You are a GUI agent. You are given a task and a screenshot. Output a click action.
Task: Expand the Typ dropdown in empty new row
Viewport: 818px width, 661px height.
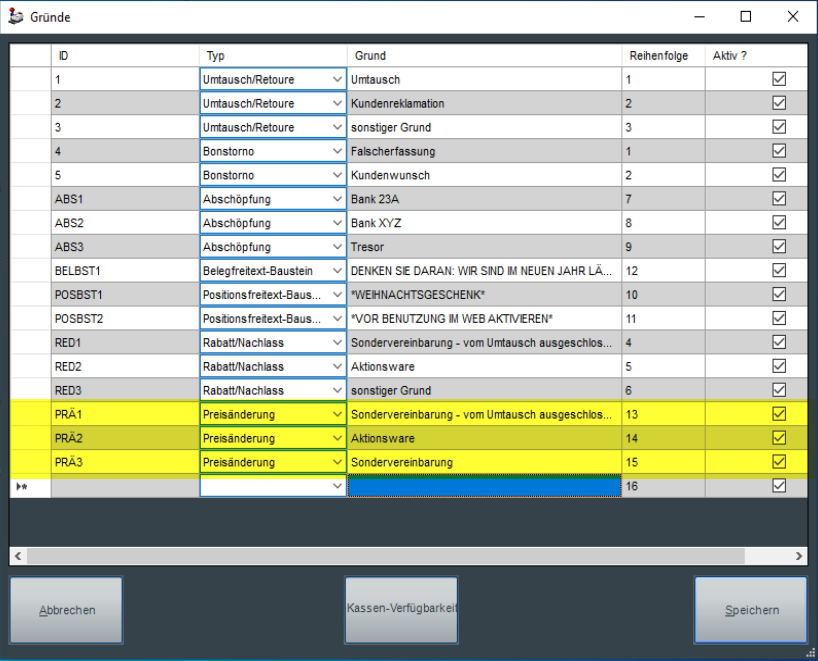pyautogui.click(x=336, y=486)
